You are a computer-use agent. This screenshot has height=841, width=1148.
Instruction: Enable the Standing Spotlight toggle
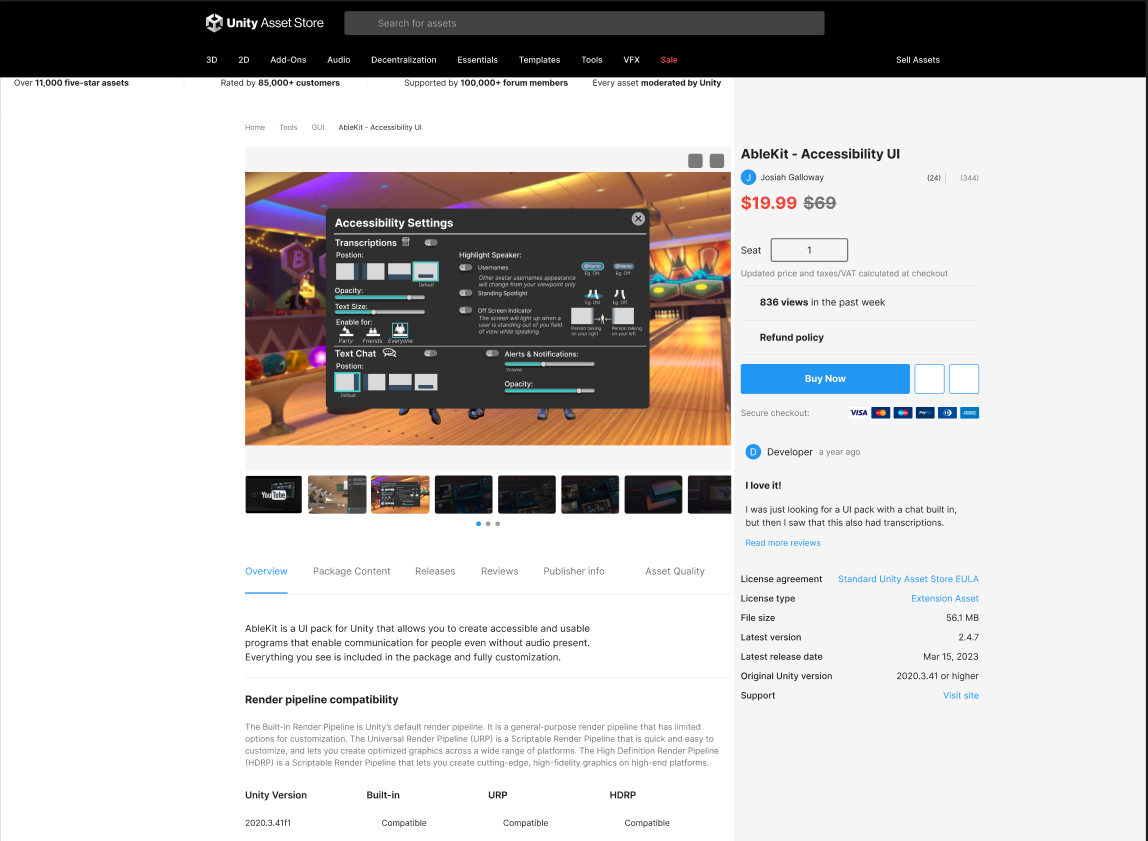(464, 293)
